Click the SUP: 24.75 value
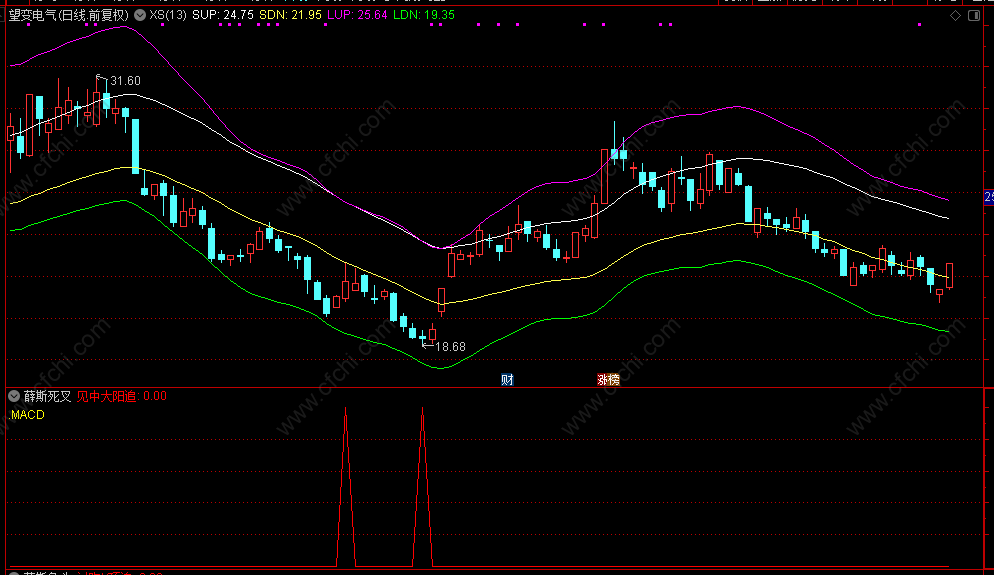The image size is (994, 575). 223,15
